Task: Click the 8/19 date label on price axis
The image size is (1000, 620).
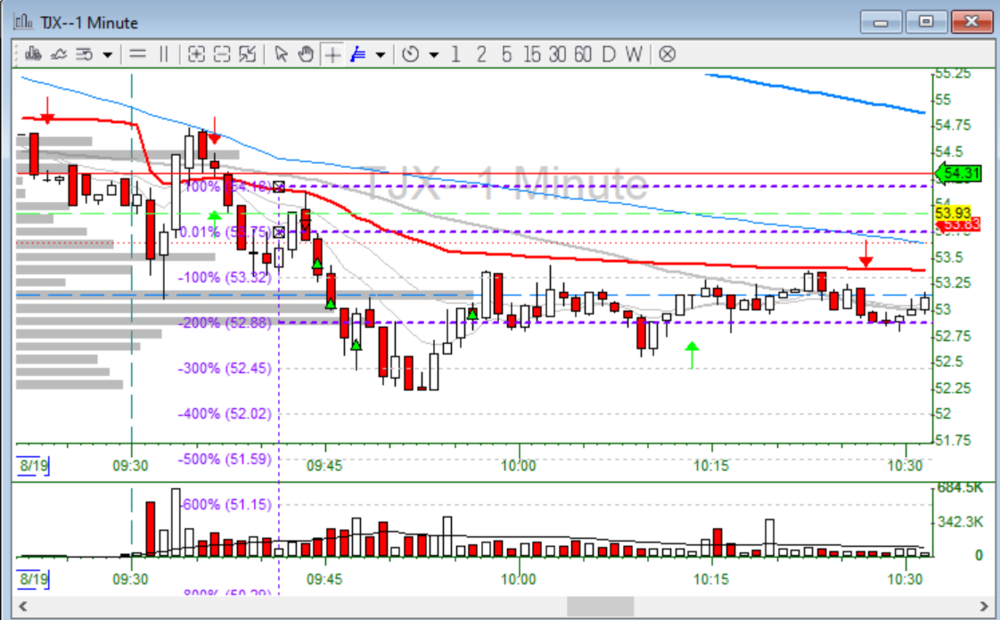Action: click(30, 465)
